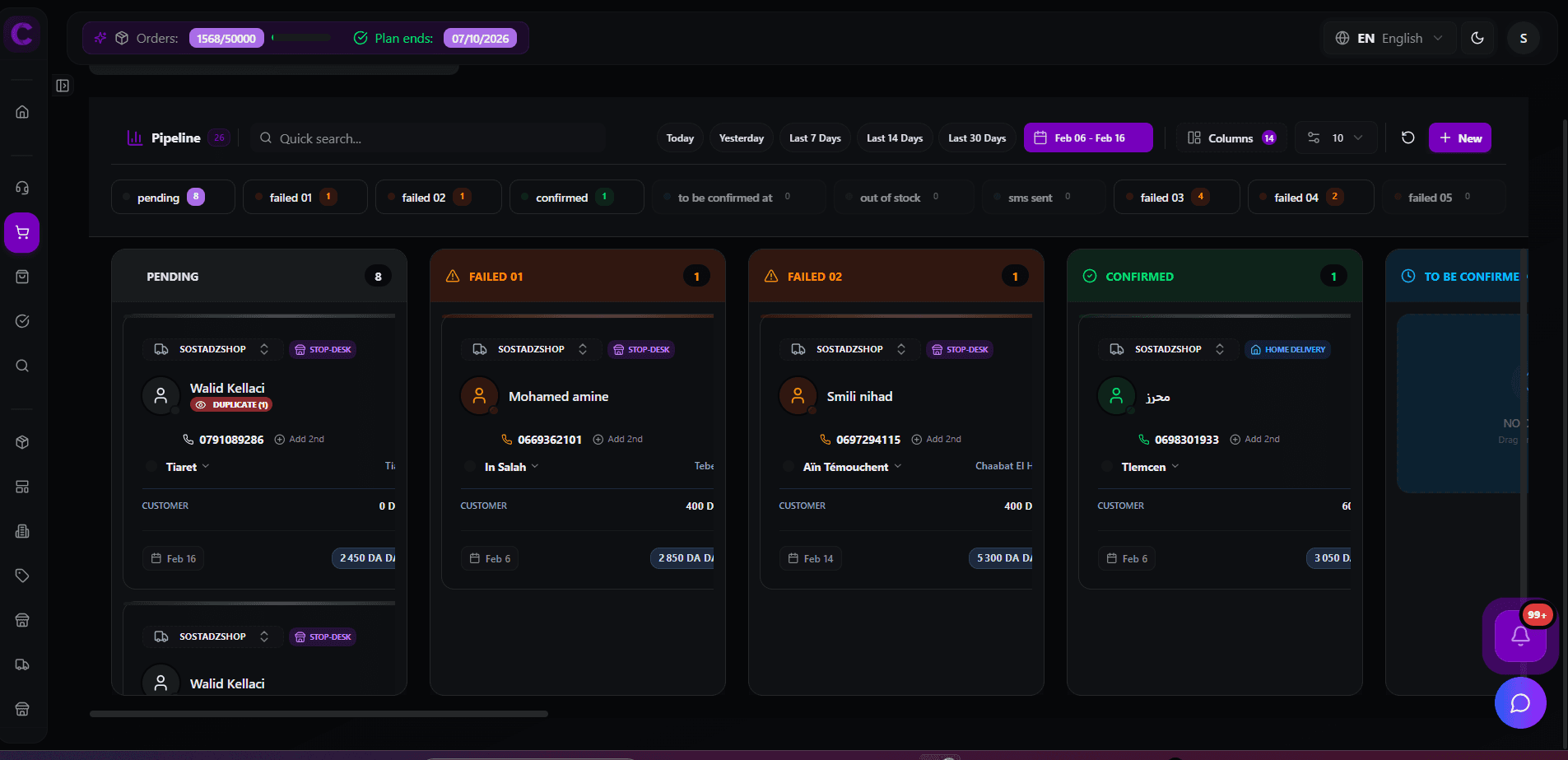The height and width of the screenshot is (760, 1568).
Task: Open the headset support section in the sidebar
Action: [x=22, y=187]
